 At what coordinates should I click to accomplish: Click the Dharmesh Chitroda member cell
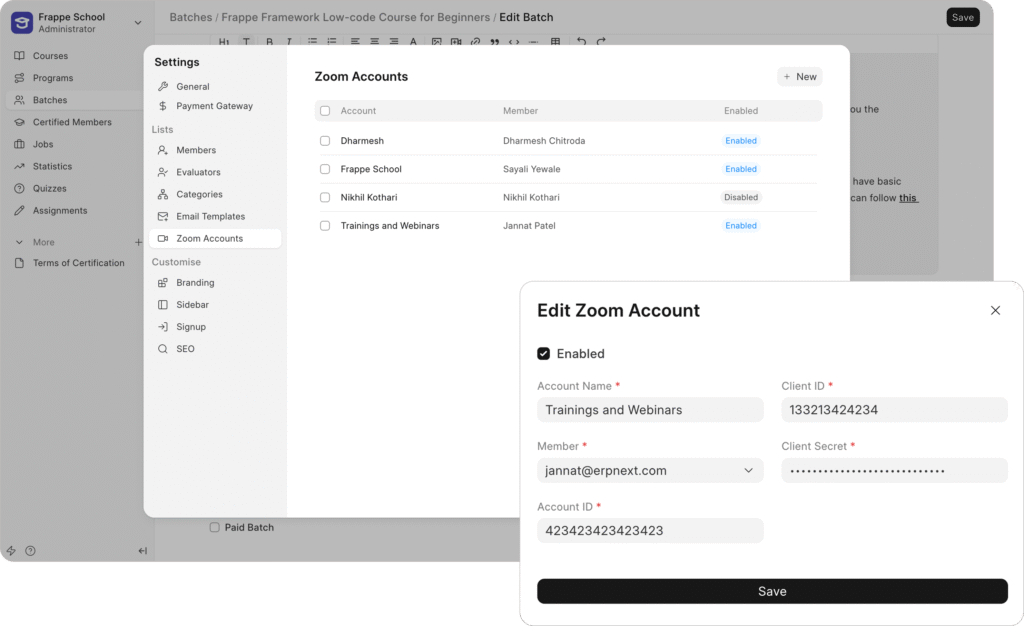[543, 141]
